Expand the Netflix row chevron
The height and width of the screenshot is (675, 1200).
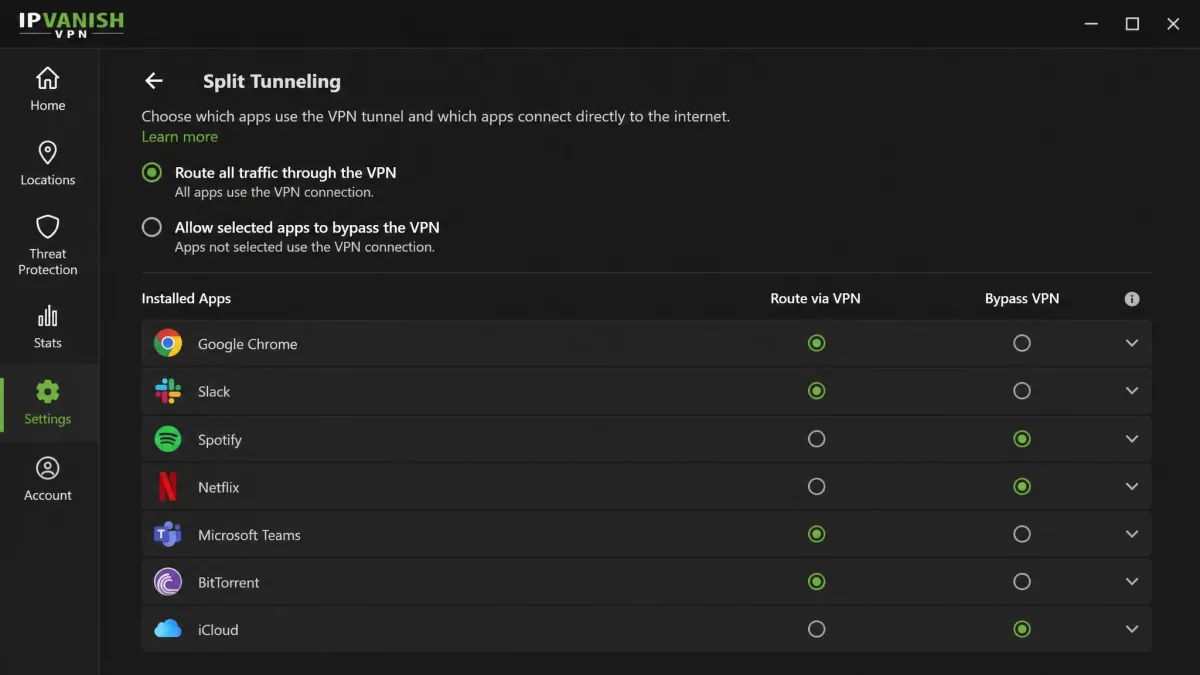[1132, 487]
